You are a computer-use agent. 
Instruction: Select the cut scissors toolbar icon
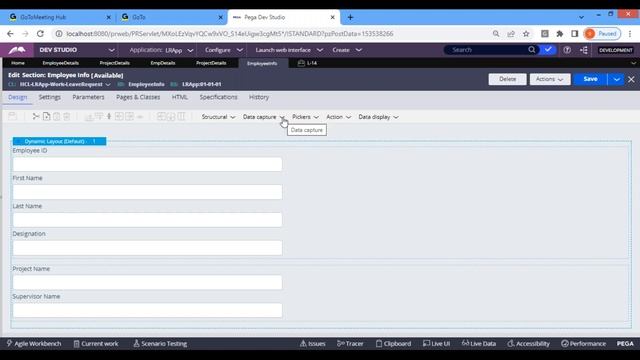[36, 117]
